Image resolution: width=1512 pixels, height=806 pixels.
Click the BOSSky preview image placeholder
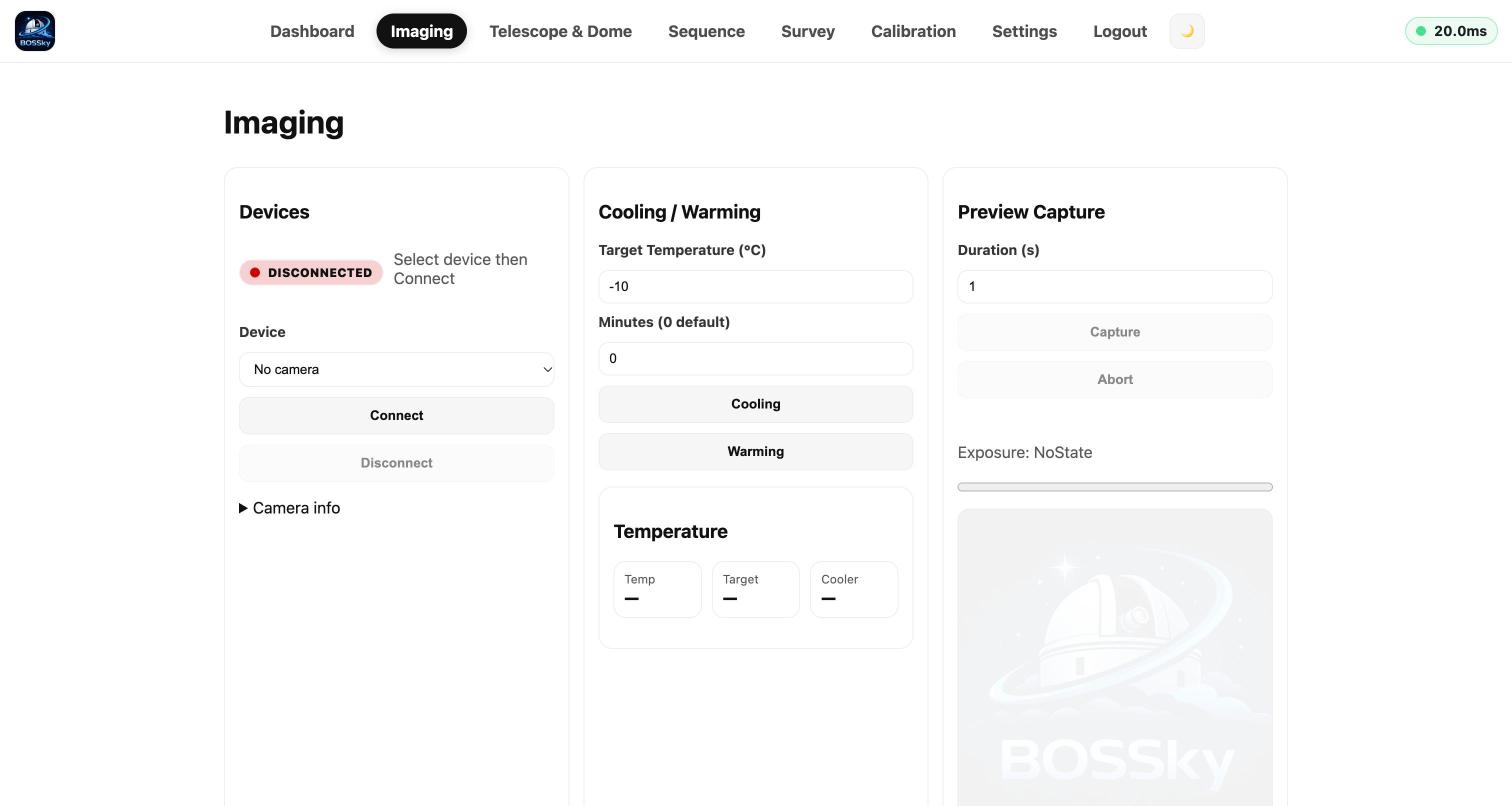pos(1115,657)
